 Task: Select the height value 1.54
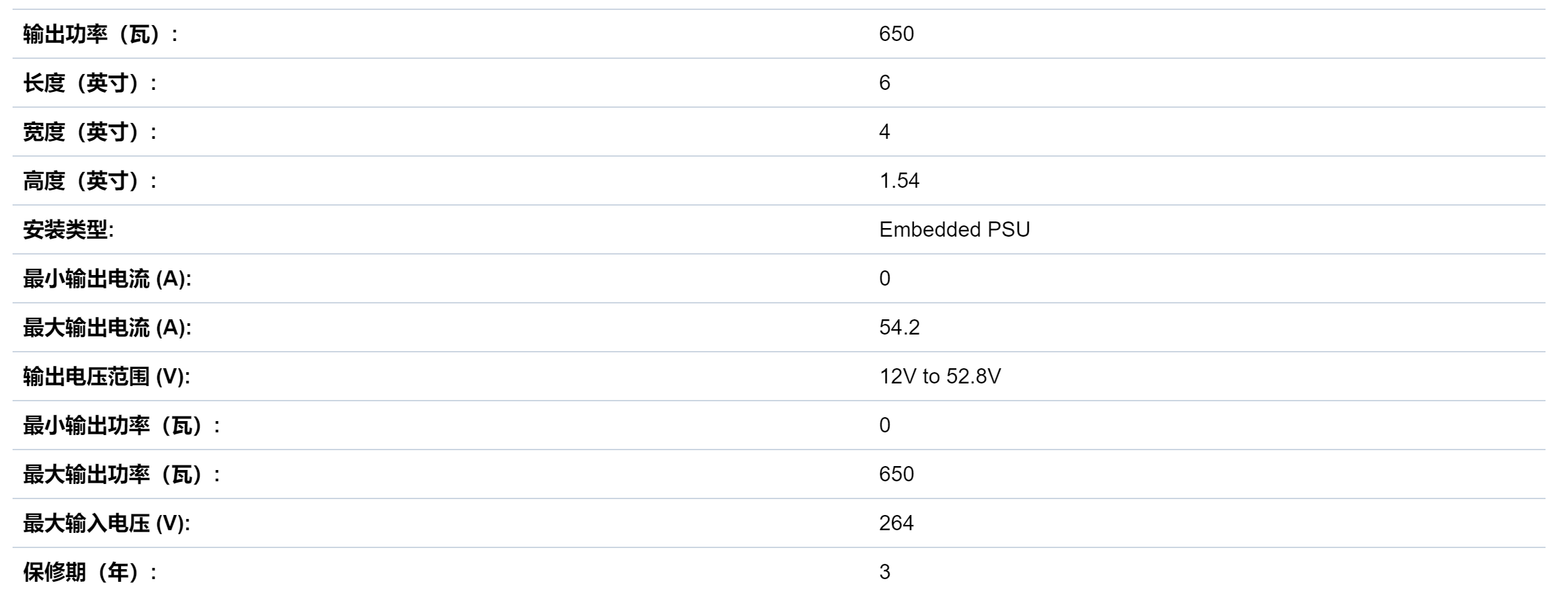click(x=899, y=180)
